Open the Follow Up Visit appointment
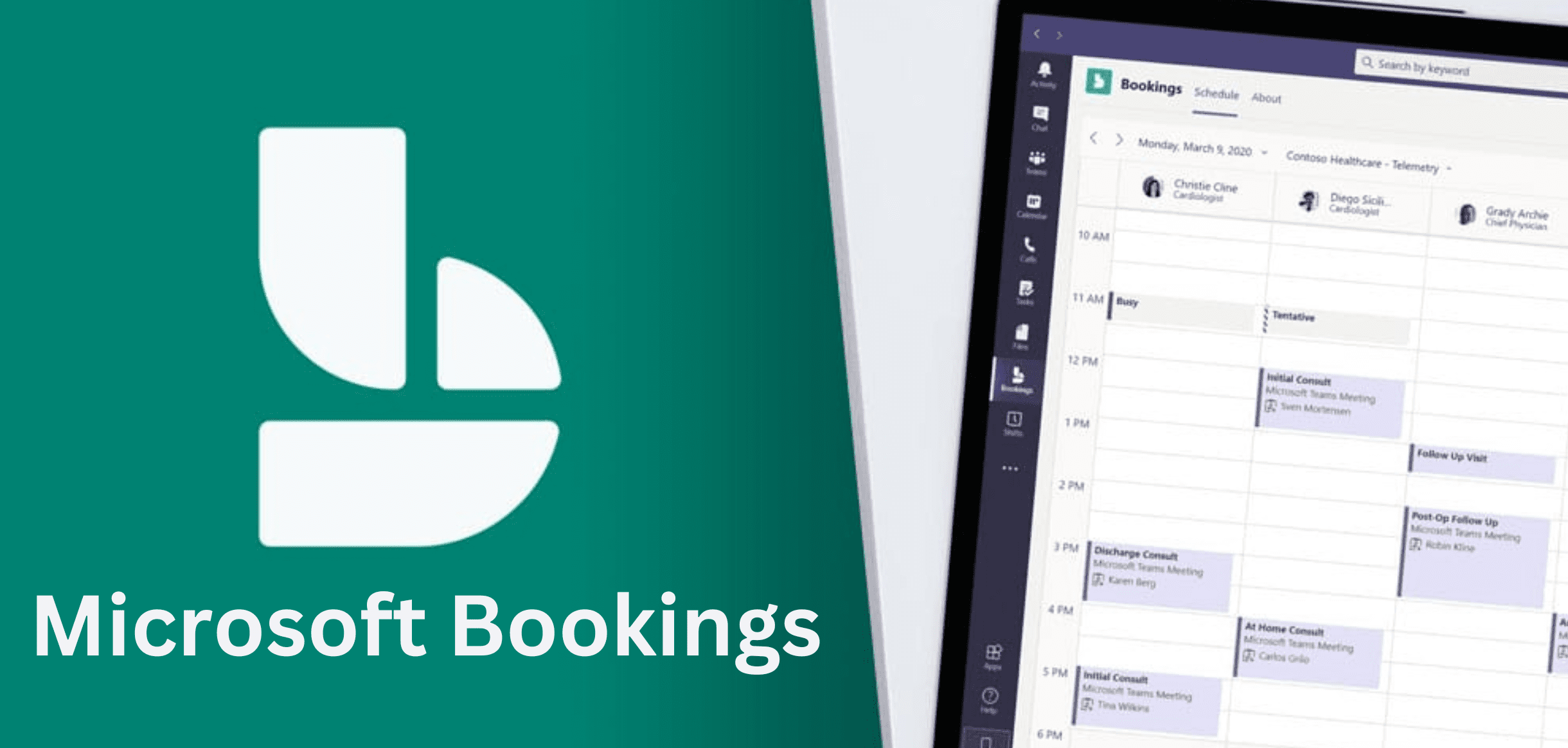The height and width of the screenshot is (748, 1568). pyautogui.click(x=1483, y=464)
